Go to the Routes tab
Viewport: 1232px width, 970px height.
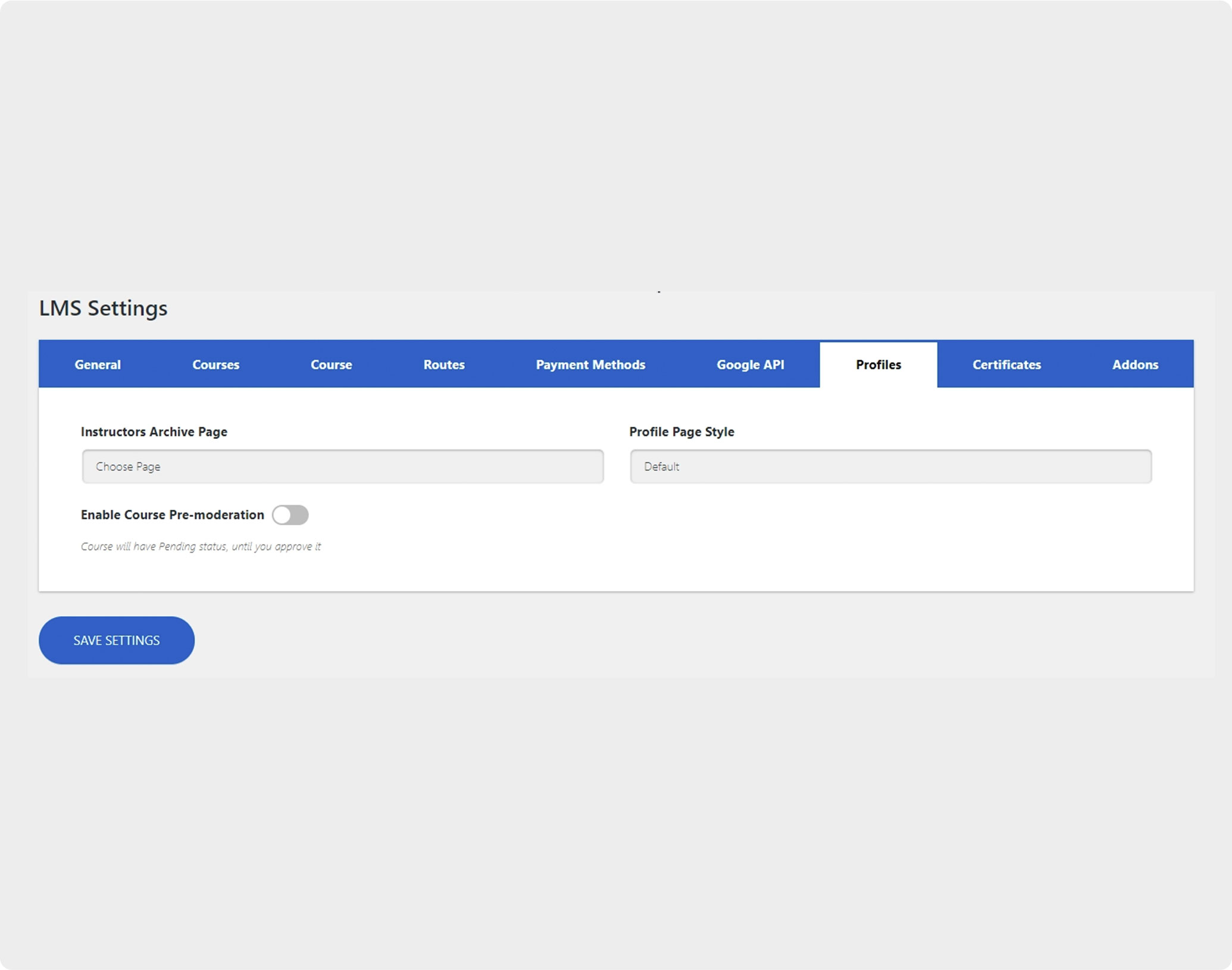pyautogui.click(x=443, y=364)
